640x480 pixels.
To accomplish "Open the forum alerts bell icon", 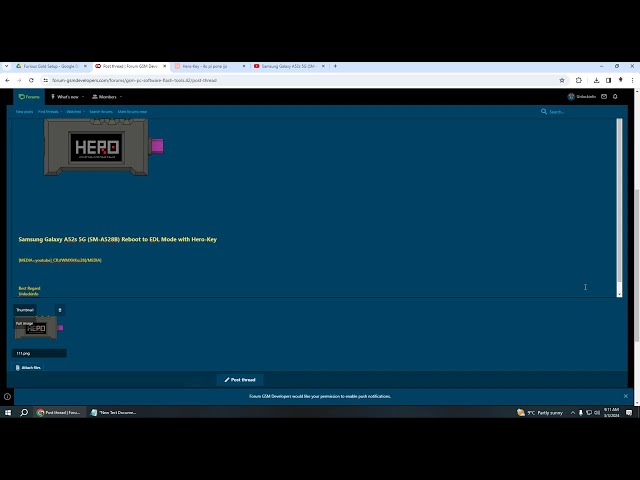I will [615, 97].
